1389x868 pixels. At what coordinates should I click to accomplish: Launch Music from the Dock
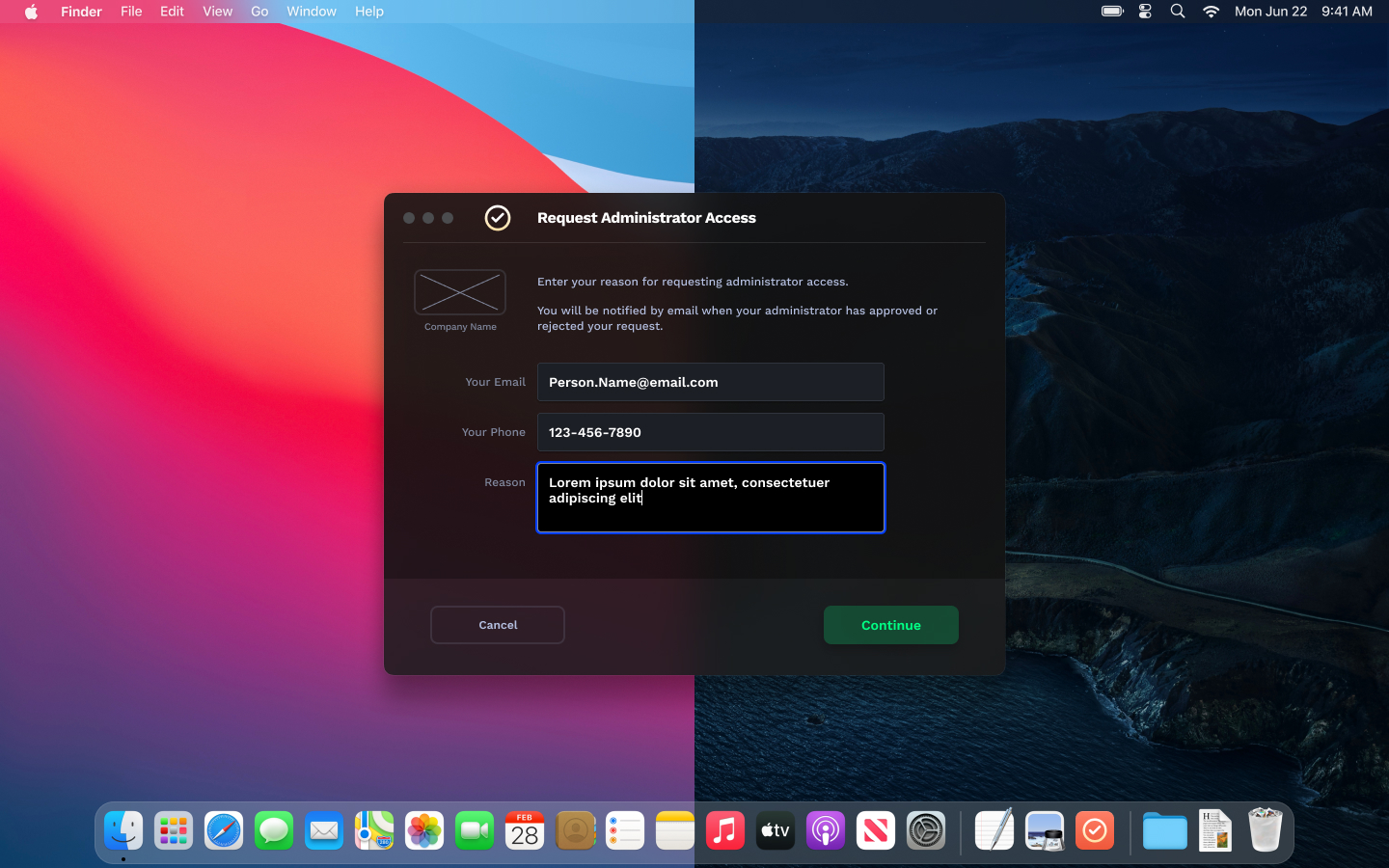725,830
